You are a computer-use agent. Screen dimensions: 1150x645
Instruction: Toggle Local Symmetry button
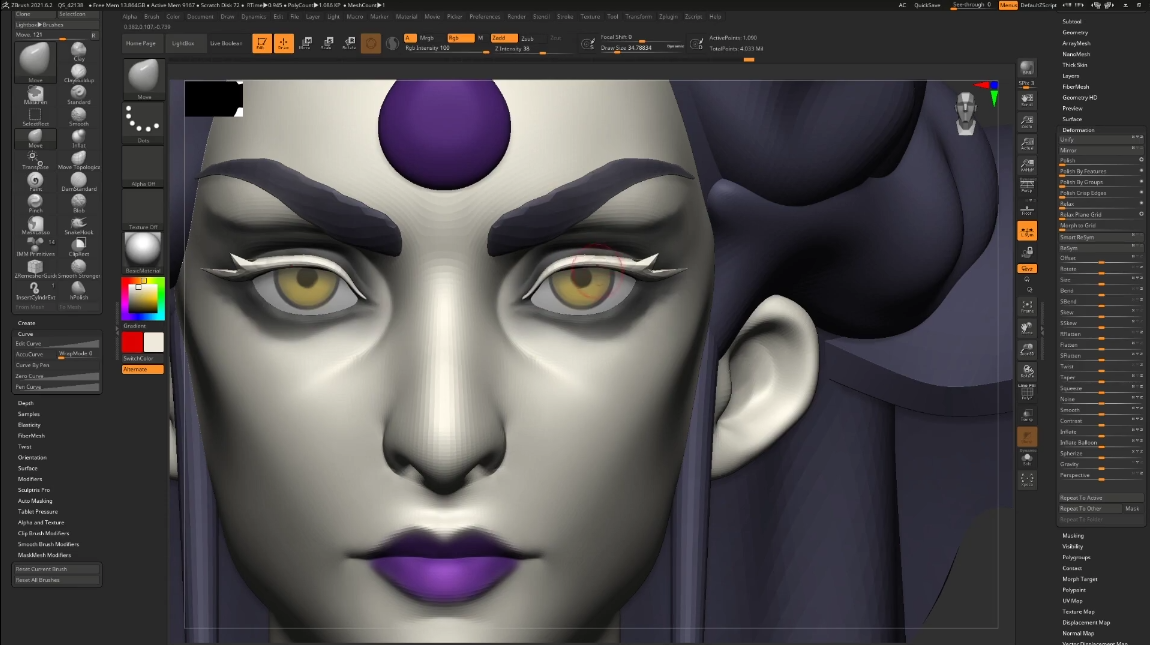(x=1027, y=231)
